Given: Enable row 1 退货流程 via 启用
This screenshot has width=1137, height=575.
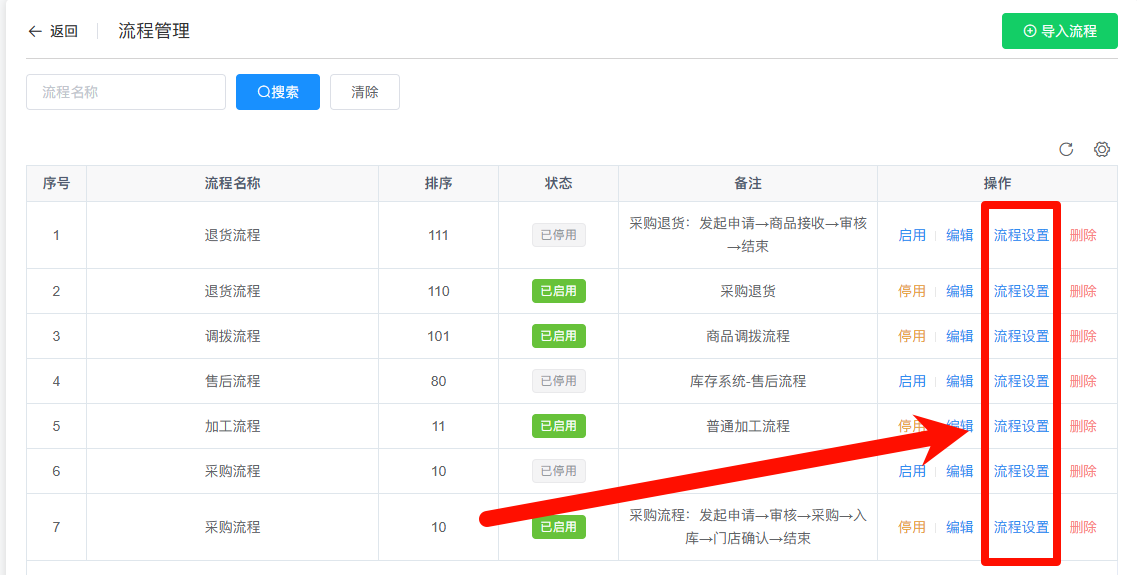Looking at the screenshot, I should [912, 235].
